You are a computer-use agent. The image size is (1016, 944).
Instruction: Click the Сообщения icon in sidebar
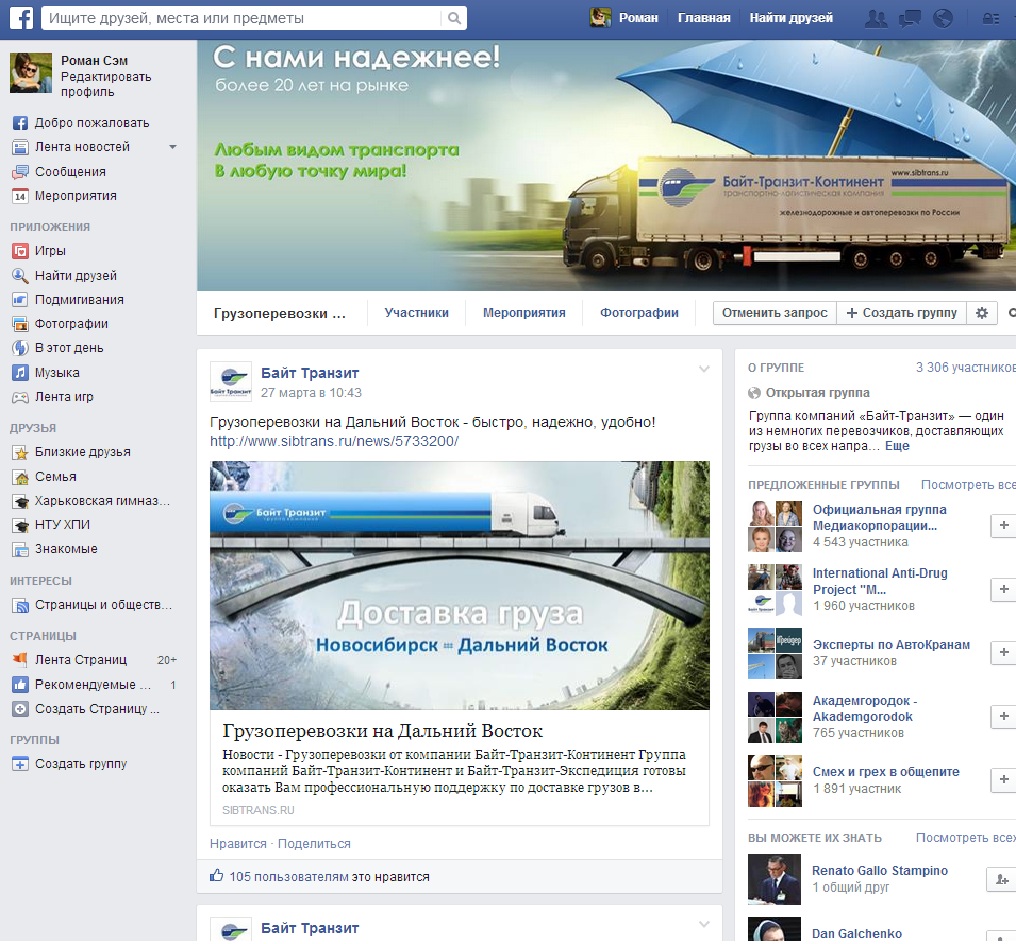coord(21,172)
